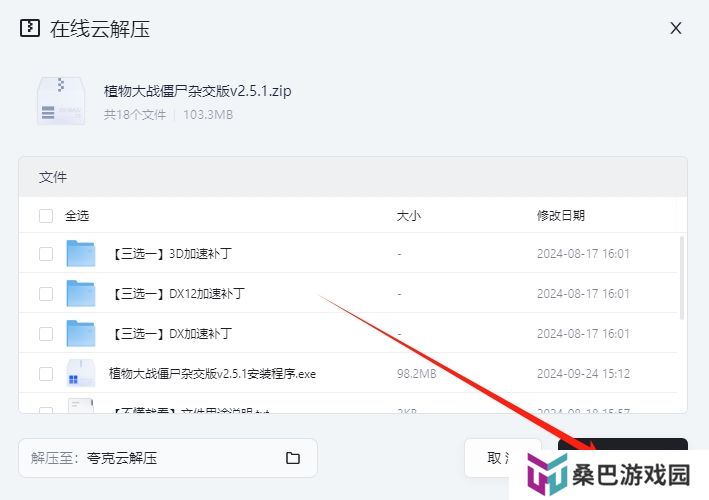The width and height of the screenshot is (709, 500).
Task: Click the 解压至: 夸克云解压 destination field
Action: [168, 458]
